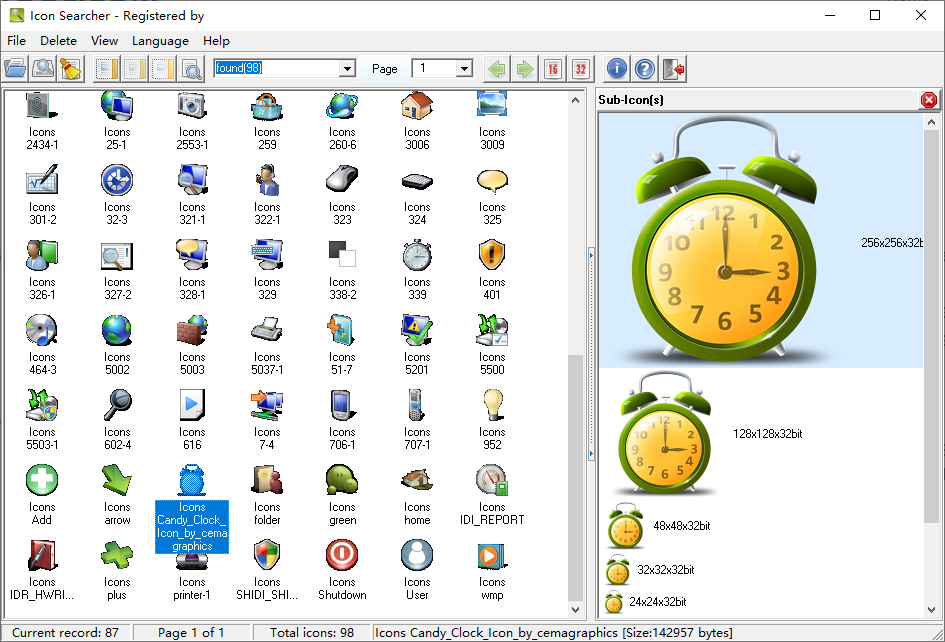Image resolution: width=945 pixels, height=642 pixels.
Task: Click the exit door toolbar icon
Action: coord(673,68)
